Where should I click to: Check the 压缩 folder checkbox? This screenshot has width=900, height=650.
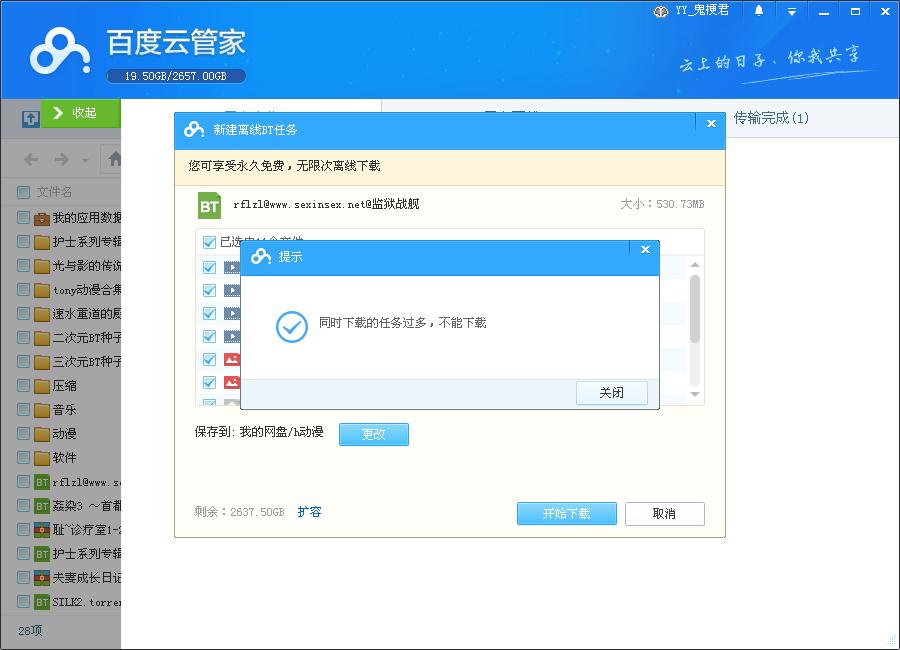tap(23, 385)
